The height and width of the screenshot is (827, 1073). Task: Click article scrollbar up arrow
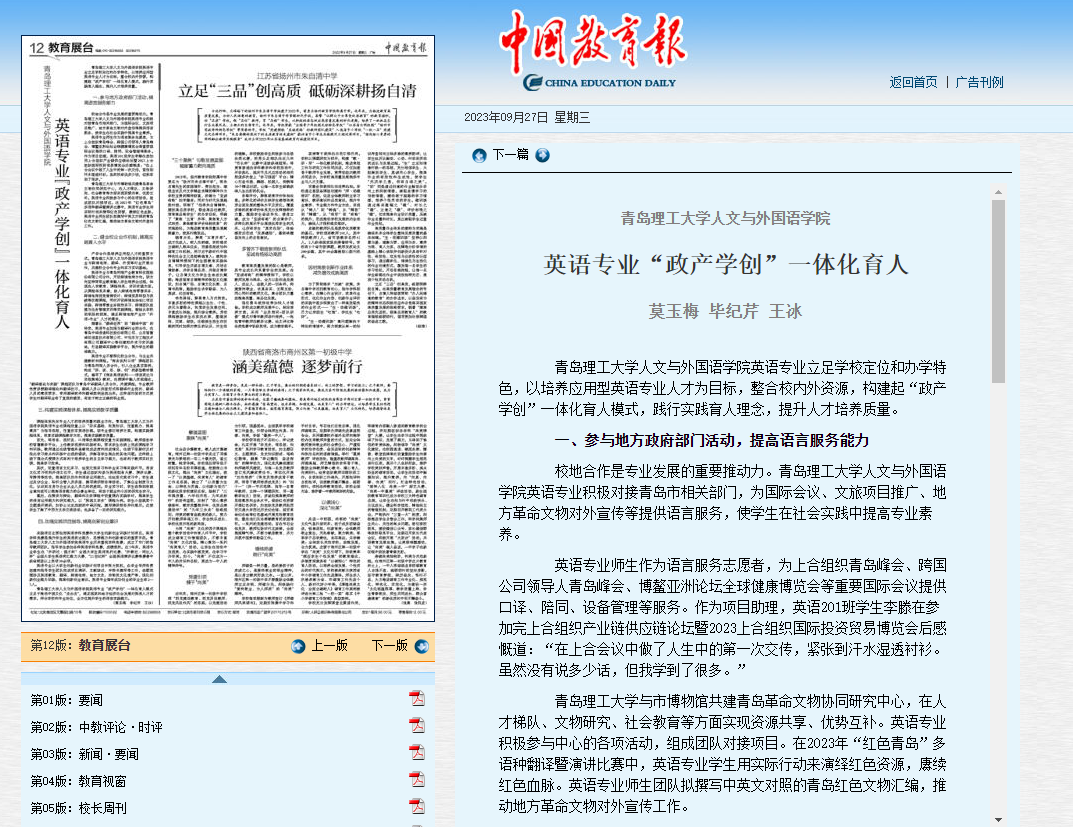pos(997,191)
